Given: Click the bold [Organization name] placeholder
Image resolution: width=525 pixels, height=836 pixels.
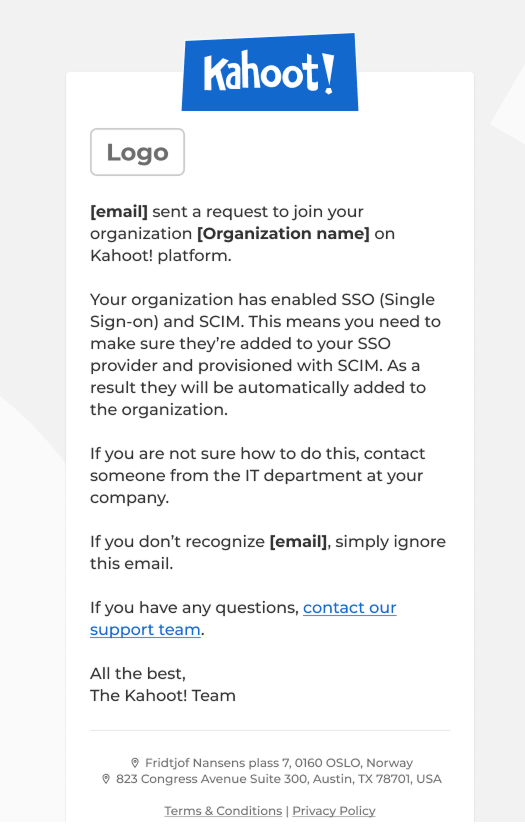Looking at the screenshot, I should [x=283, y=234].
